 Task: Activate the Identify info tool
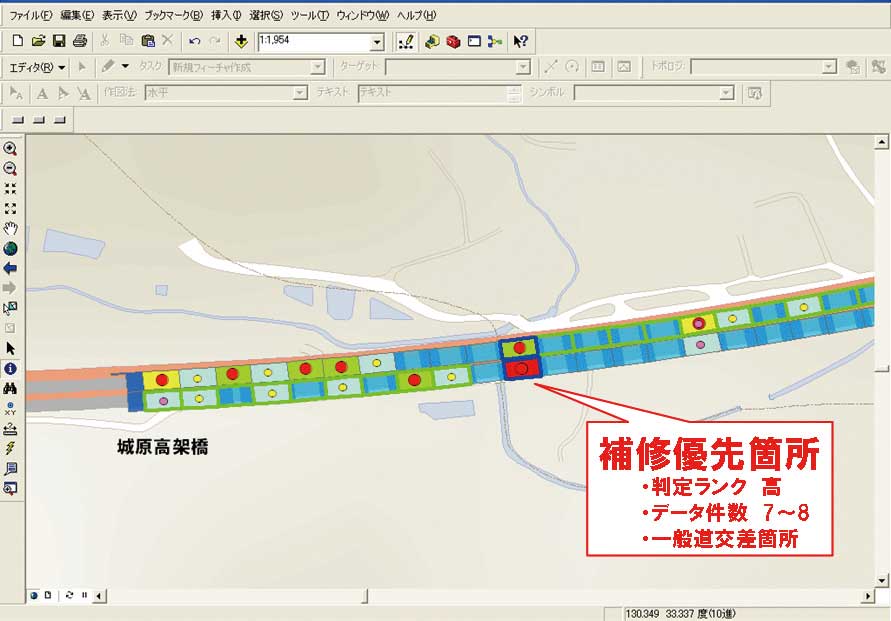click(10, 368)
